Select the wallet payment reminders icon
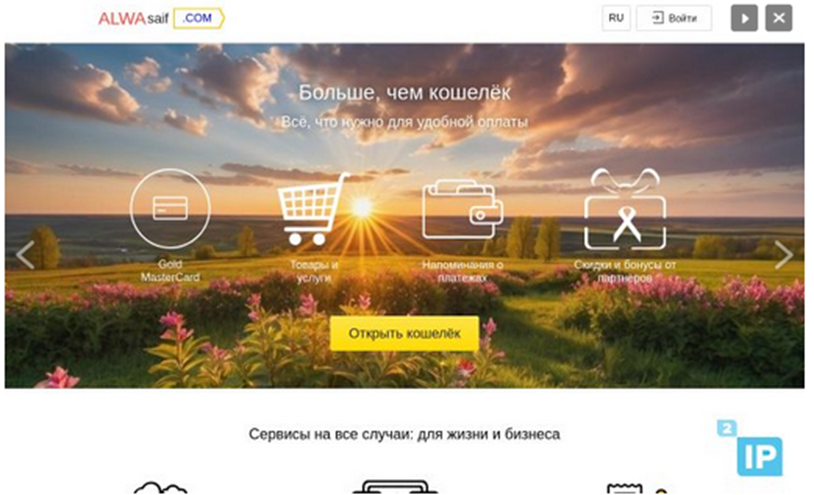Viewport: 814px width, 495px height. click(x=463, y=209)
